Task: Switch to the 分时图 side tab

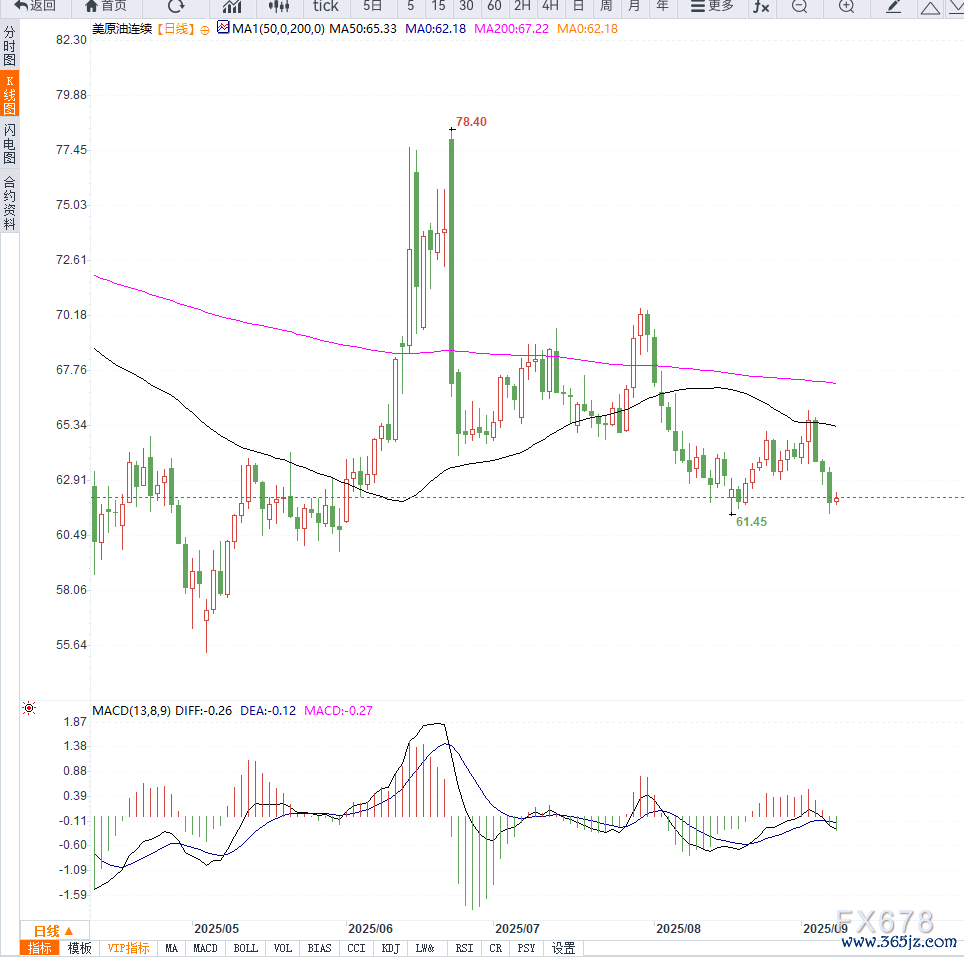Action: [10, 46]
